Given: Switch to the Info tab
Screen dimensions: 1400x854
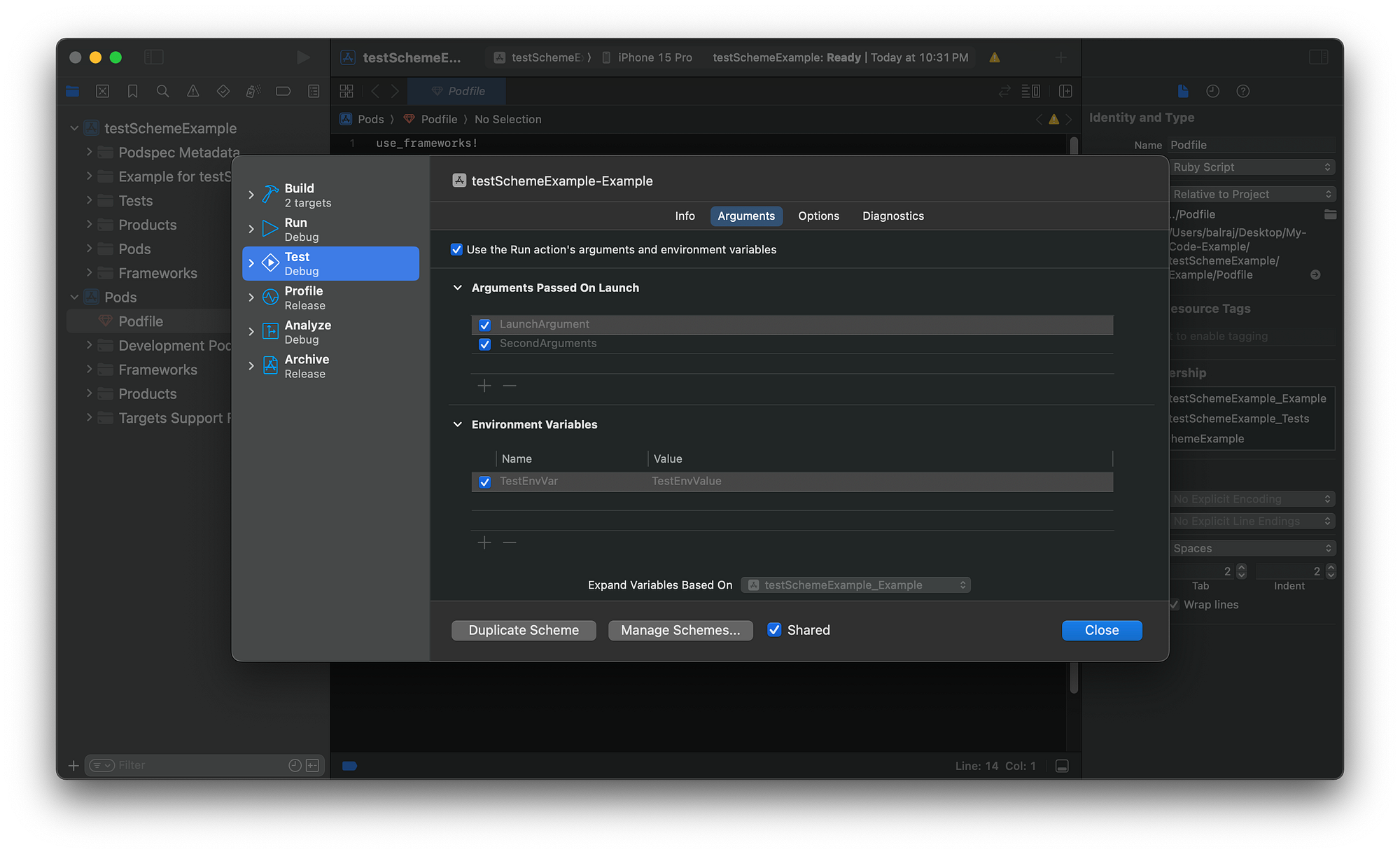Looking at the screenshot, I should 685,216.
